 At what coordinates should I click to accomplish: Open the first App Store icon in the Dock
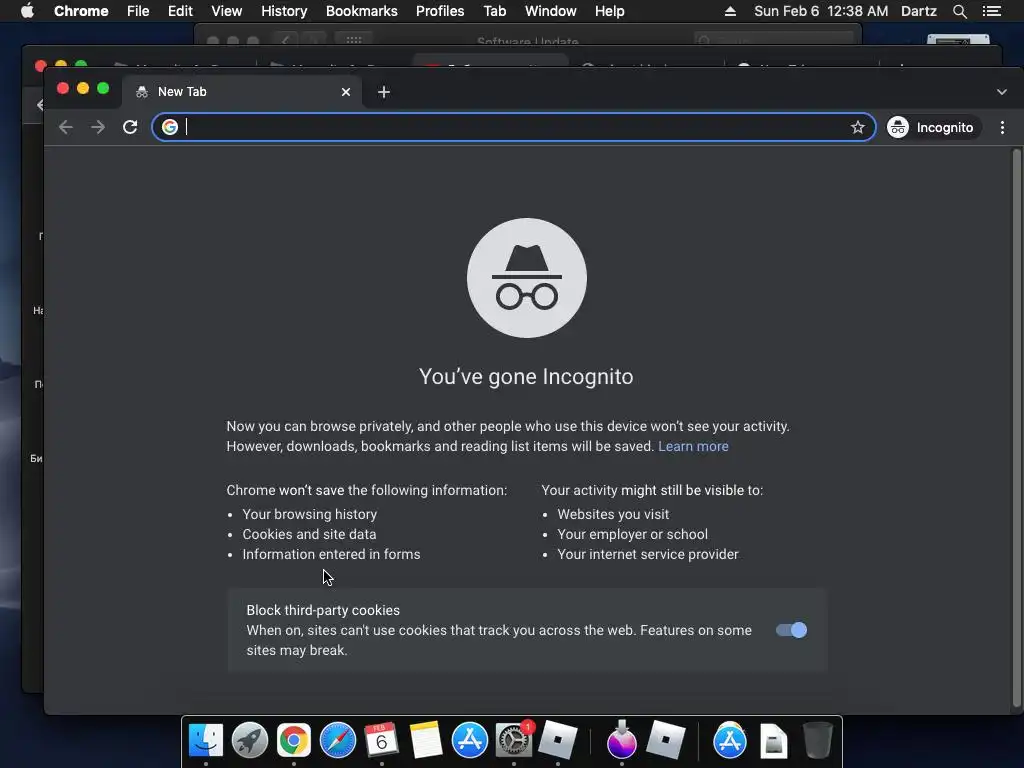click(470, 741)
